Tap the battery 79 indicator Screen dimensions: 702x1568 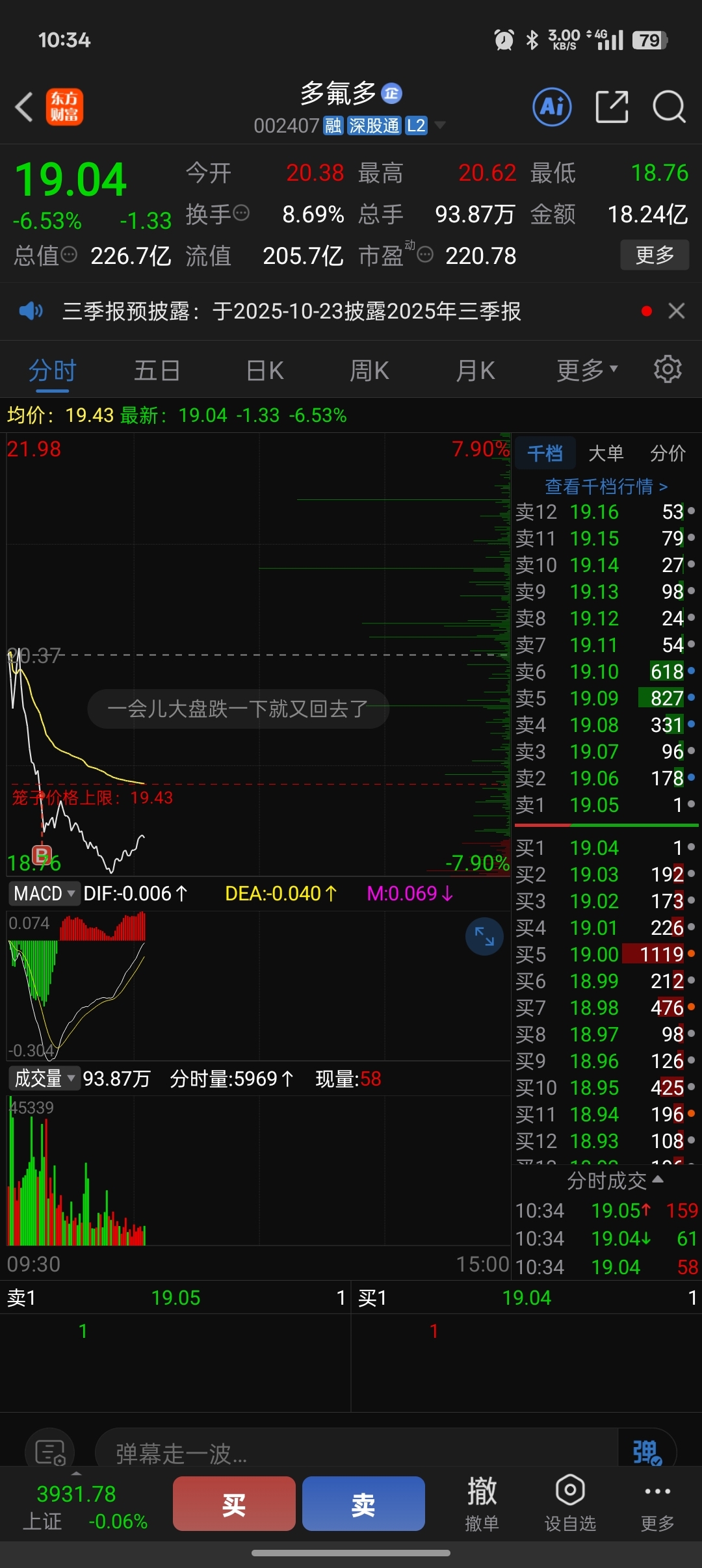650,40
